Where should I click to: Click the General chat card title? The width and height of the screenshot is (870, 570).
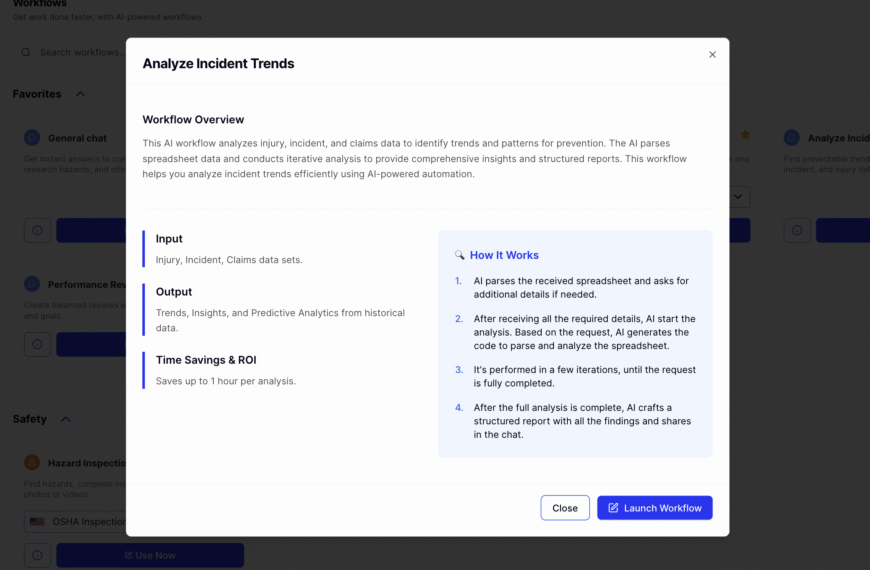click(x=77, y=138)
